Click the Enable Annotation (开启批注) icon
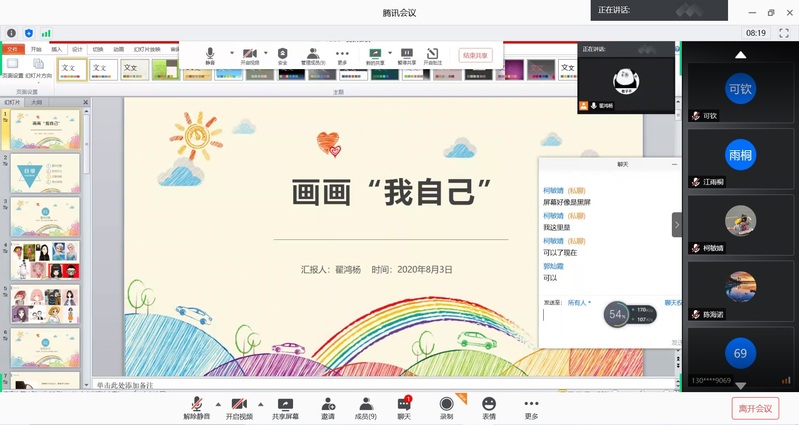Screen dimensions: 799x425 point(432,53)
